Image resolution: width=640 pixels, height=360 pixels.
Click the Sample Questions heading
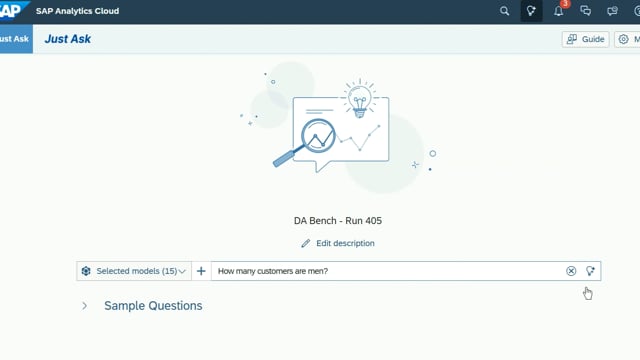tap(153, 306)
